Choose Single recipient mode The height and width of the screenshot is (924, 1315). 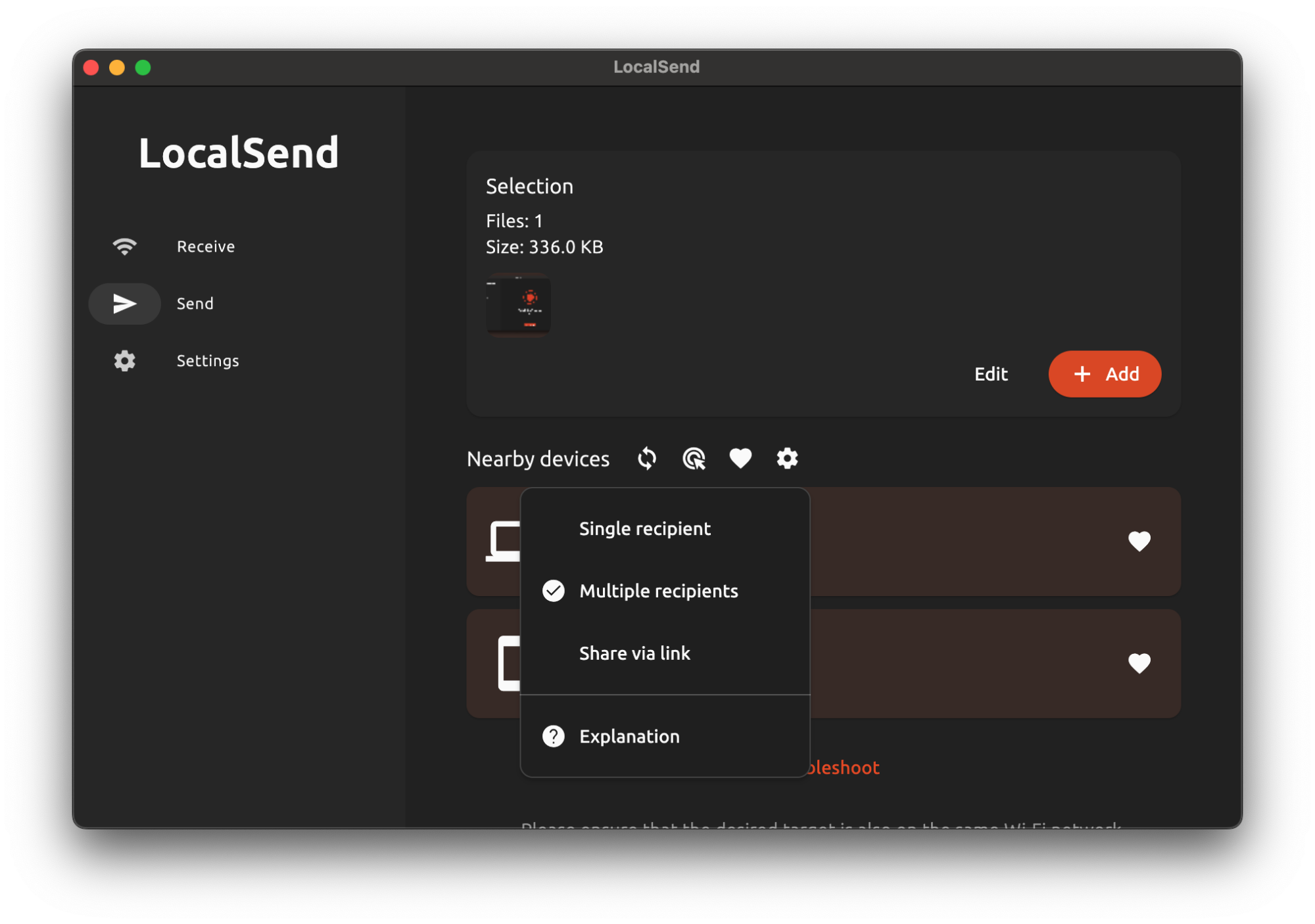[665, 529]
